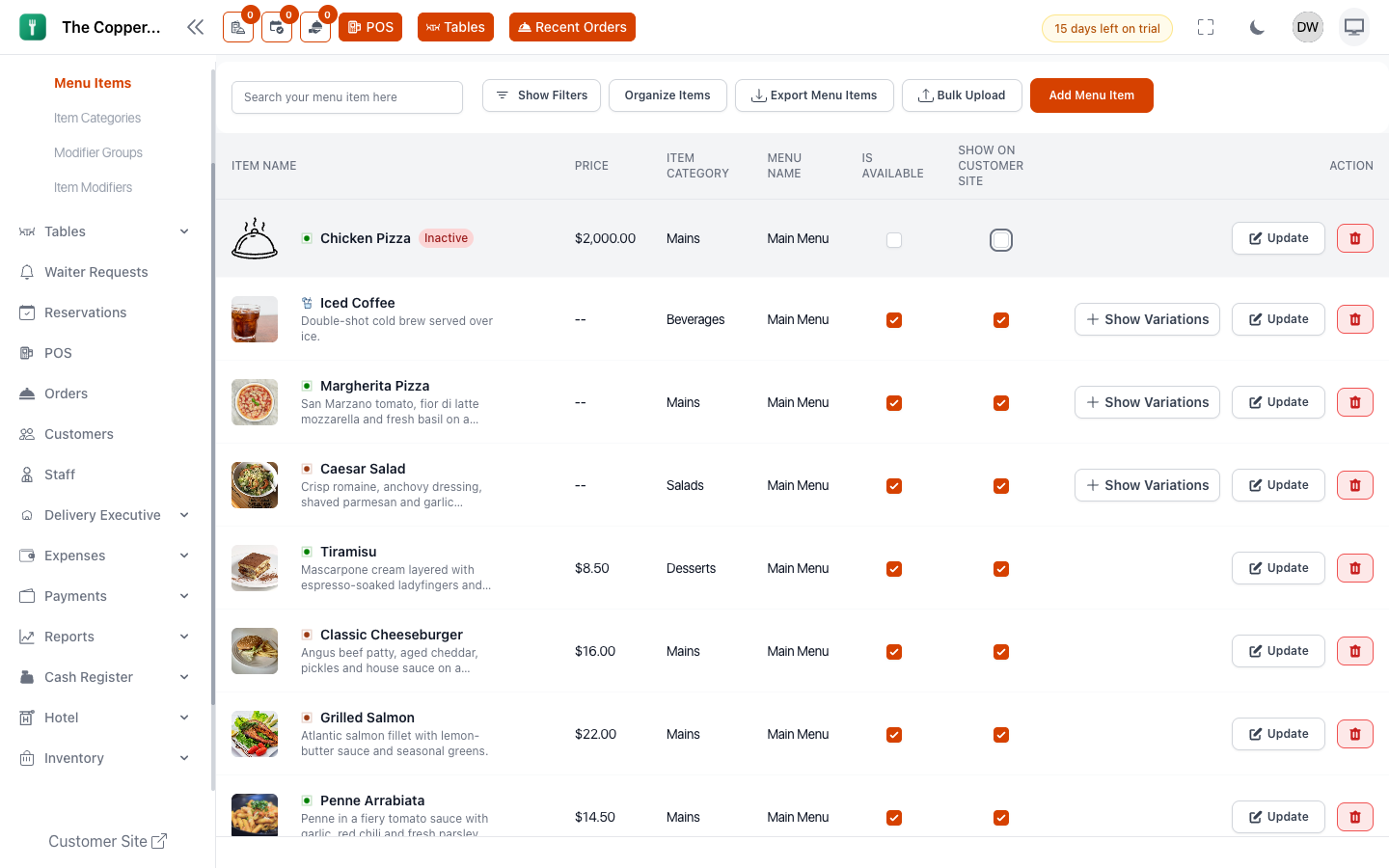Click the Customer Site external link icon

(159, 841)
